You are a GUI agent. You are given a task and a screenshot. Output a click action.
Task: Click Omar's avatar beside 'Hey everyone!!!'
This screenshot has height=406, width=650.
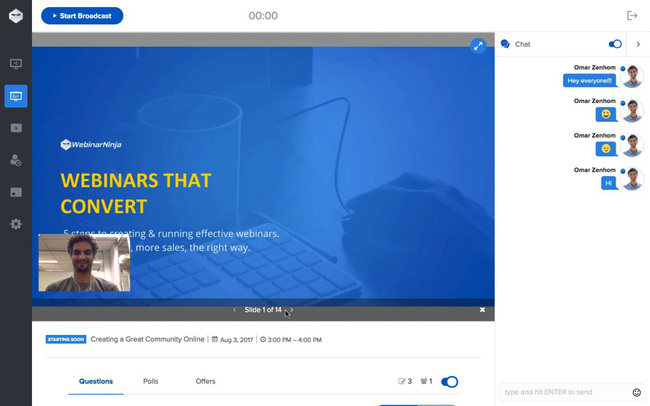(x=633, y=76)
